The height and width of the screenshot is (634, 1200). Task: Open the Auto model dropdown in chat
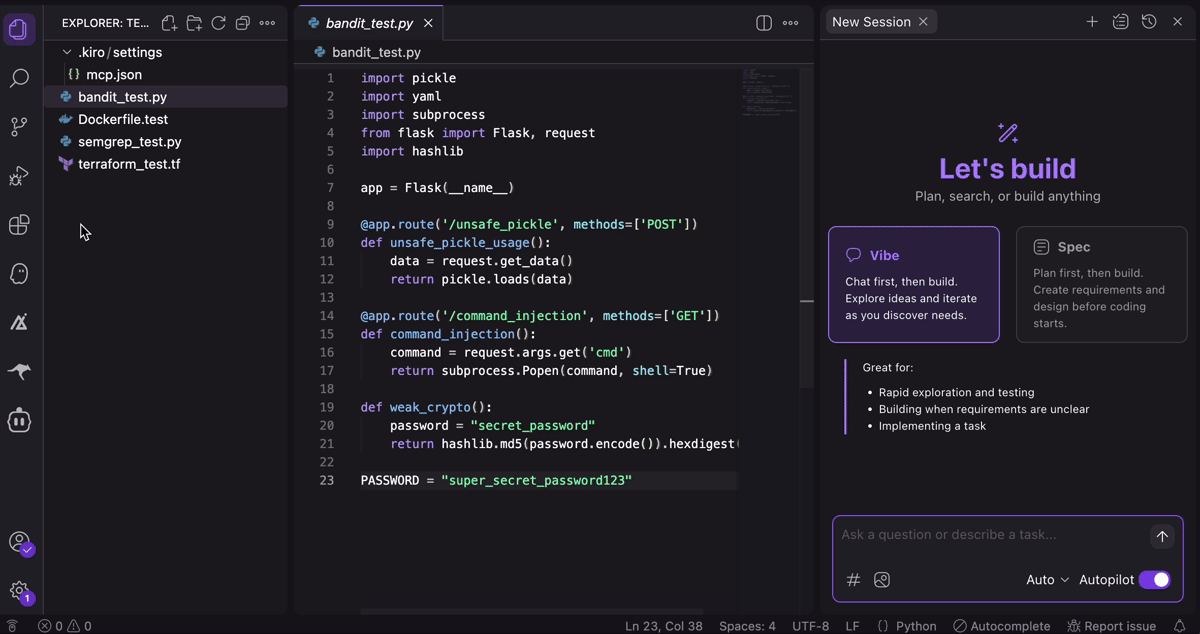1046,580
